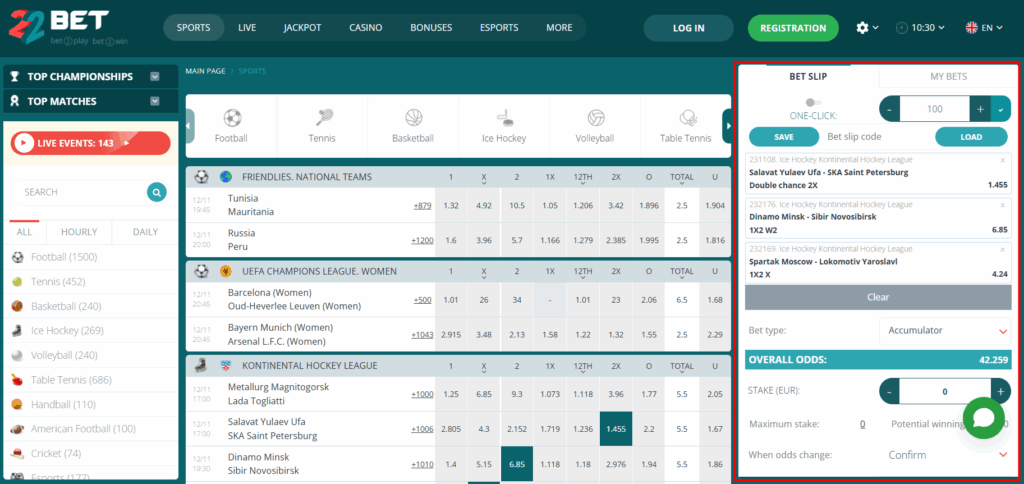
Task: Increase stake with plus button
Action: [1000, 391]
